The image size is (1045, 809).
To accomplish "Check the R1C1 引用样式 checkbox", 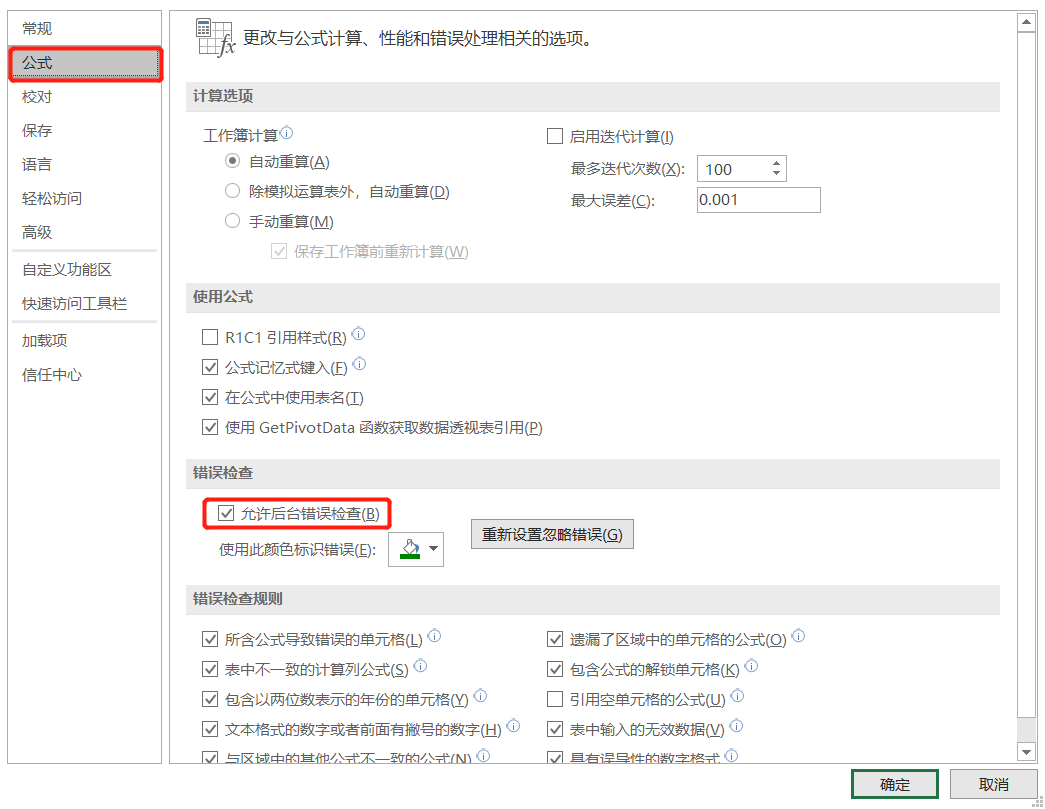I will [x=210, y=338].
